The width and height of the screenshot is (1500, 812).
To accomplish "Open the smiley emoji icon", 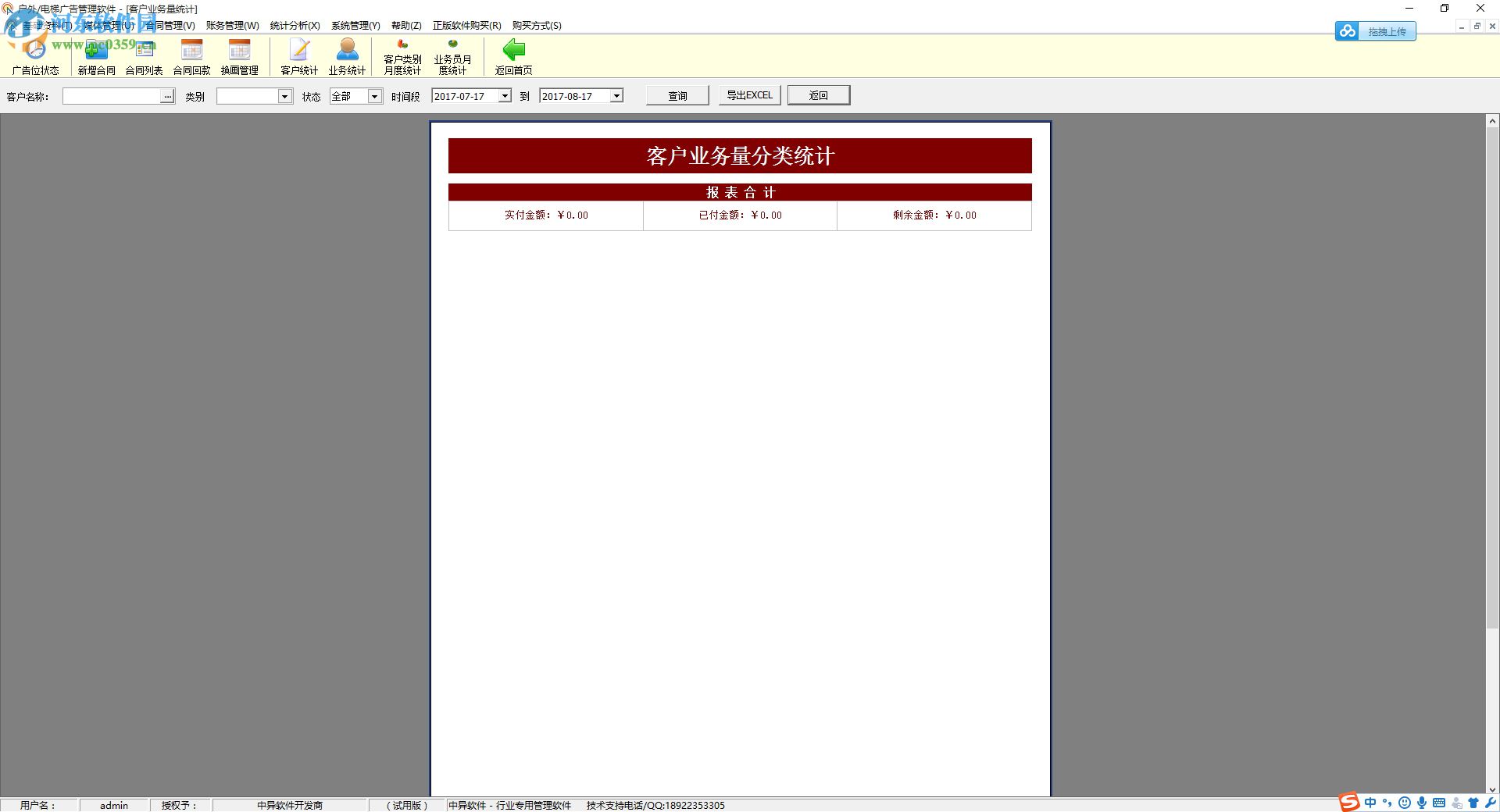I will [x=1405, y=803].
